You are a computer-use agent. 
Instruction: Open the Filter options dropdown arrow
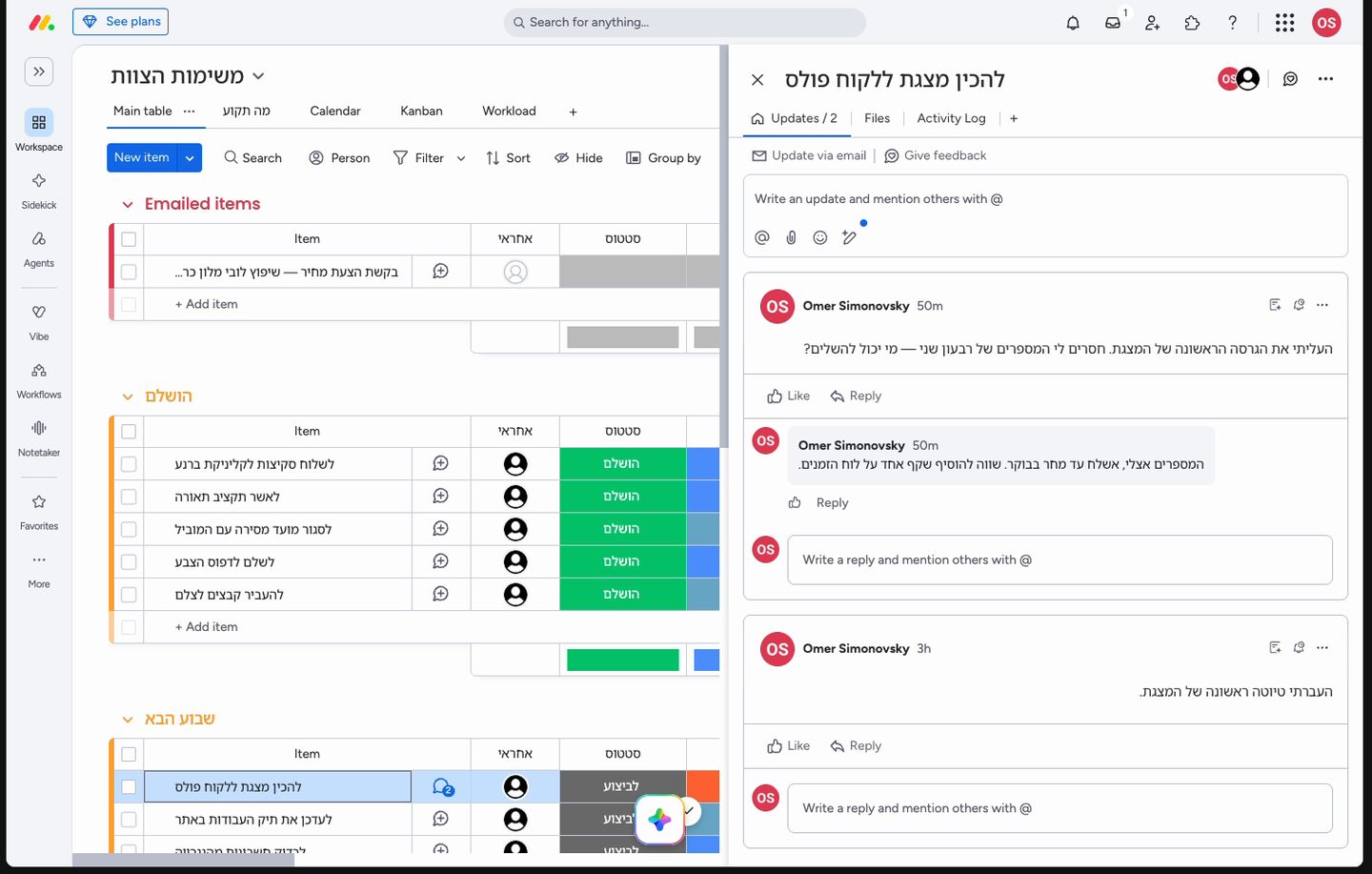461,158
